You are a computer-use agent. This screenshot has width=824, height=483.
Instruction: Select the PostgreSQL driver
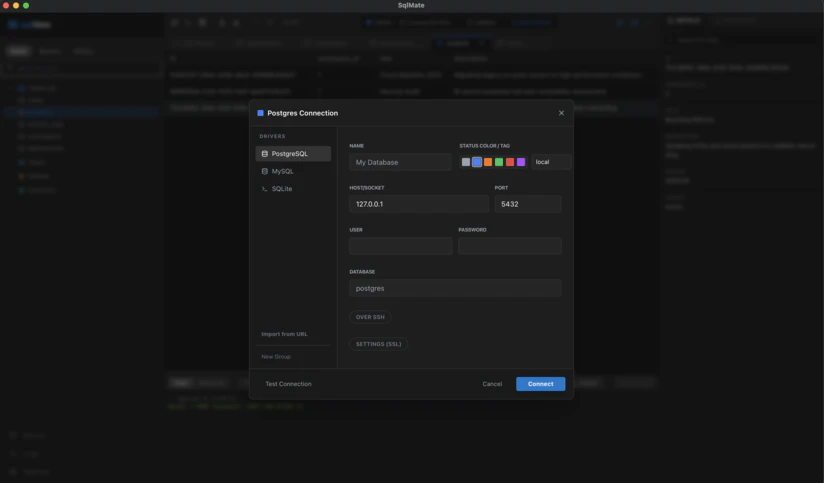click(x=293, y=153)
